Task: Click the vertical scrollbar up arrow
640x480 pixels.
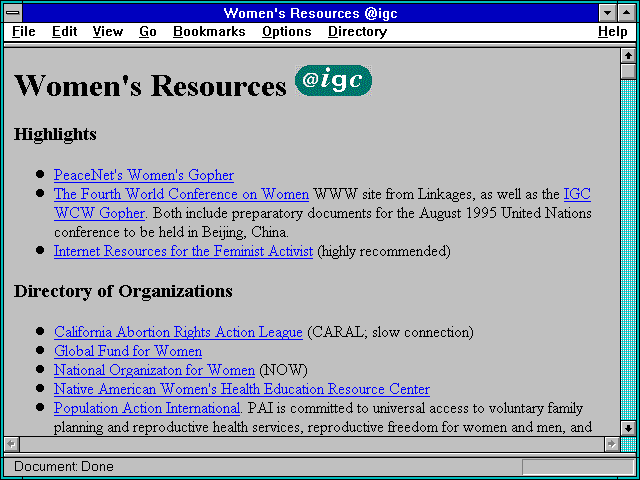Action: (628, 56)
